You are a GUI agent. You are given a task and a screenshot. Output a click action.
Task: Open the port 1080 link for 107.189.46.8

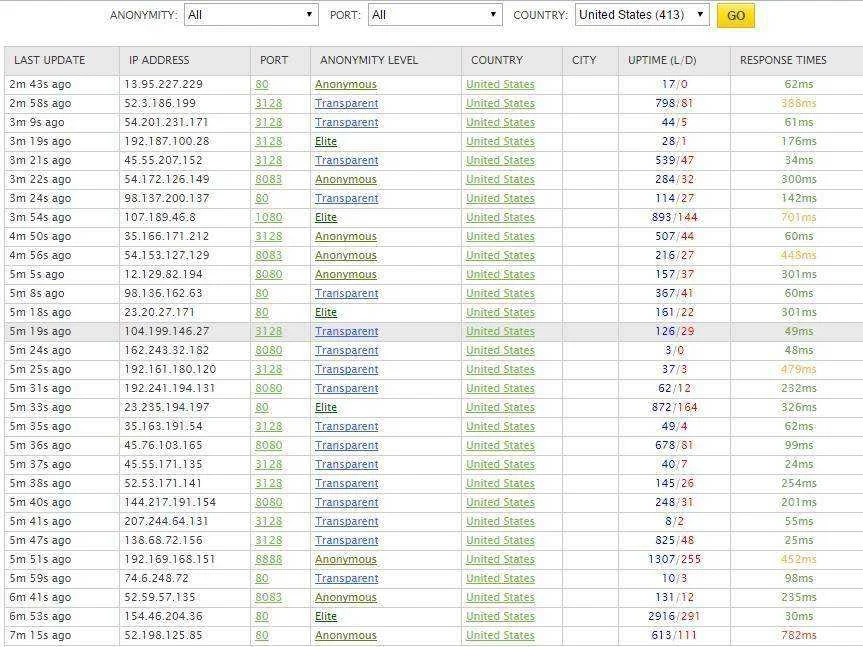[x=269, y=217]
